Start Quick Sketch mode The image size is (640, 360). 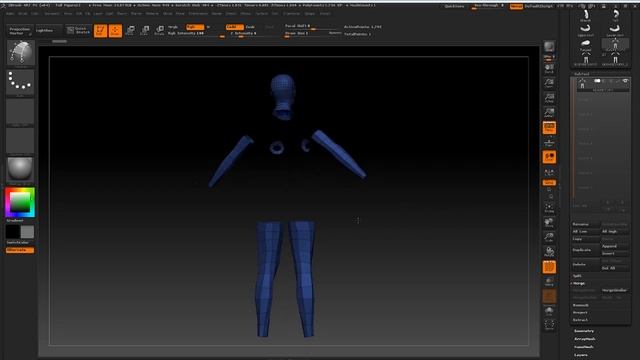pyautogui.click(x=78, y=31)
